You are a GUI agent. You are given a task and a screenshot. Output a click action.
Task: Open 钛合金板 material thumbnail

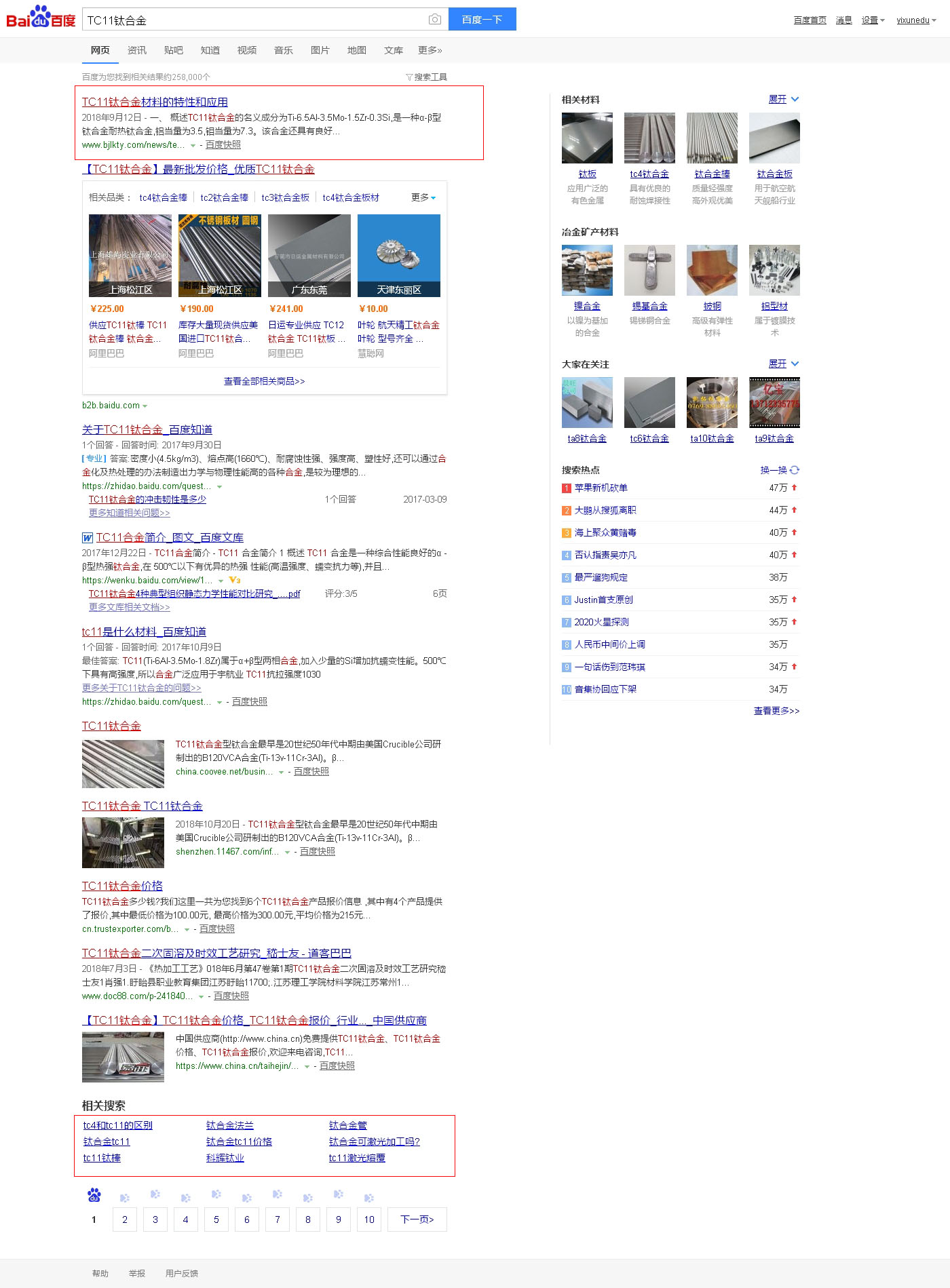pos(774,138)
